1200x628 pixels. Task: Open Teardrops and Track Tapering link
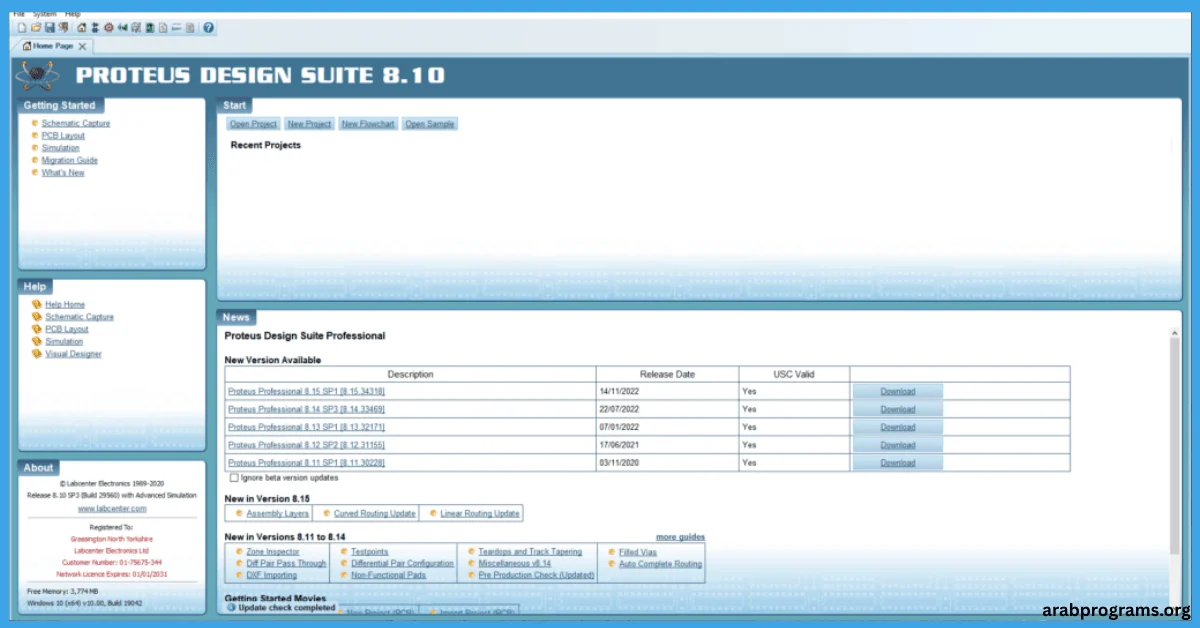[530, 551]
